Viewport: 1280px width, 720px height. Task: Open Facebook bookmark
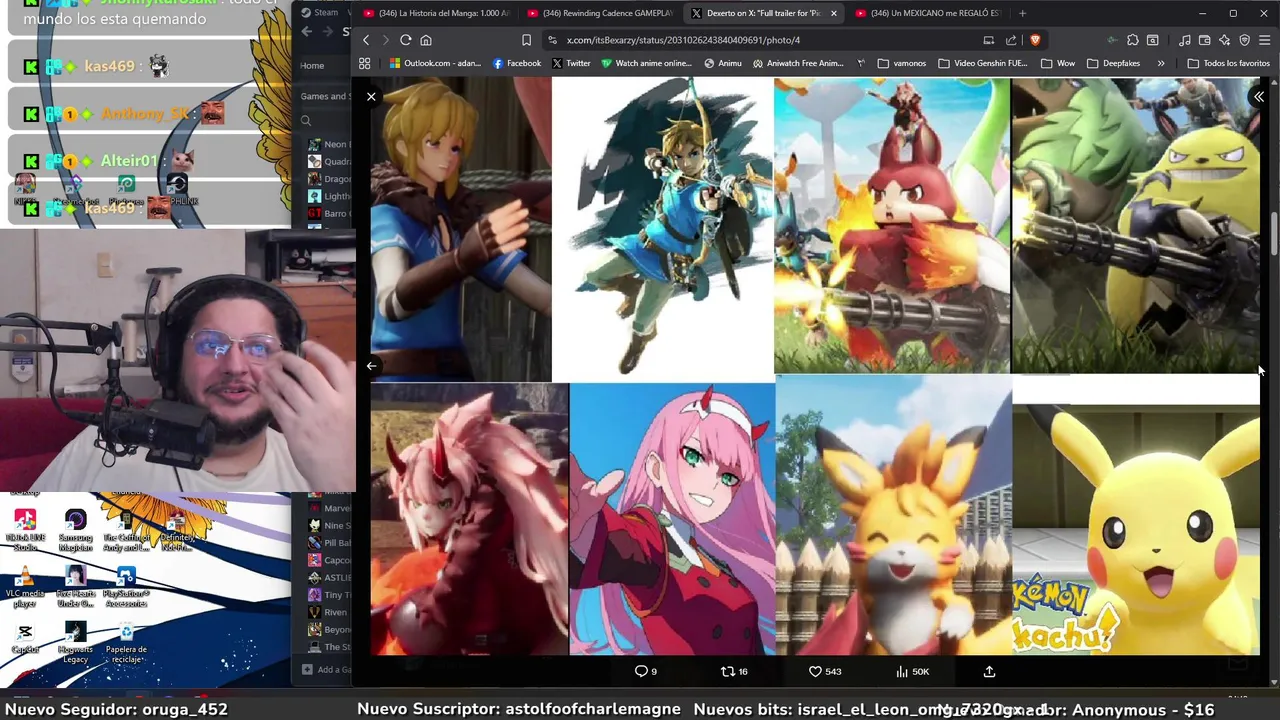click(517, 63)
